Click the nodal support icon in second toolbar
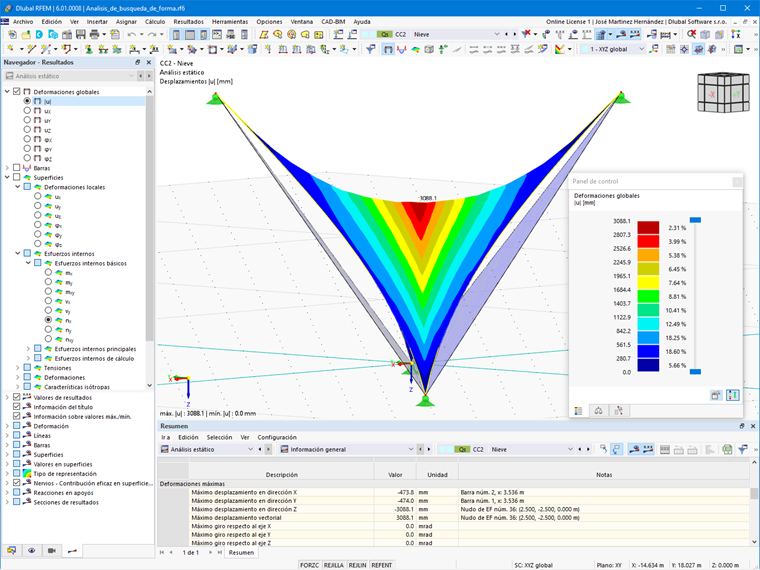 pos(89,49)
